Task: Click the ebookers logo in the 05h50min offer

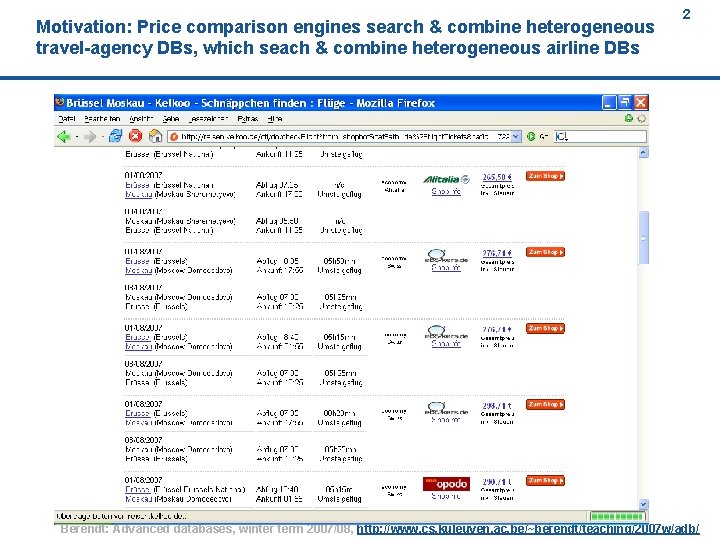Action: (446, 256)
